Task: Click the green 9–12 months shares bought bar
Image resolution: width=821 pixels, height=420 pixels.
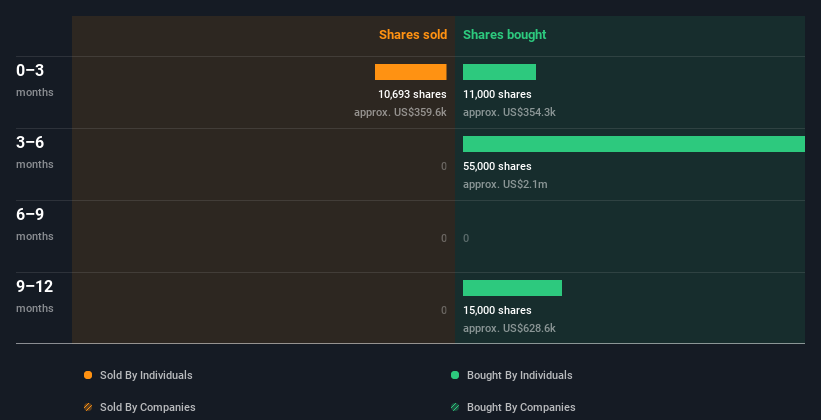Action: pos(512,288)
